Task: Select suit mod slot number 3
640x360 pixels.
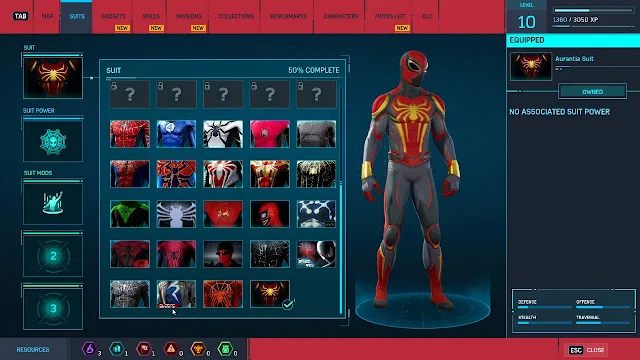Action: click(x=53, y=309)
